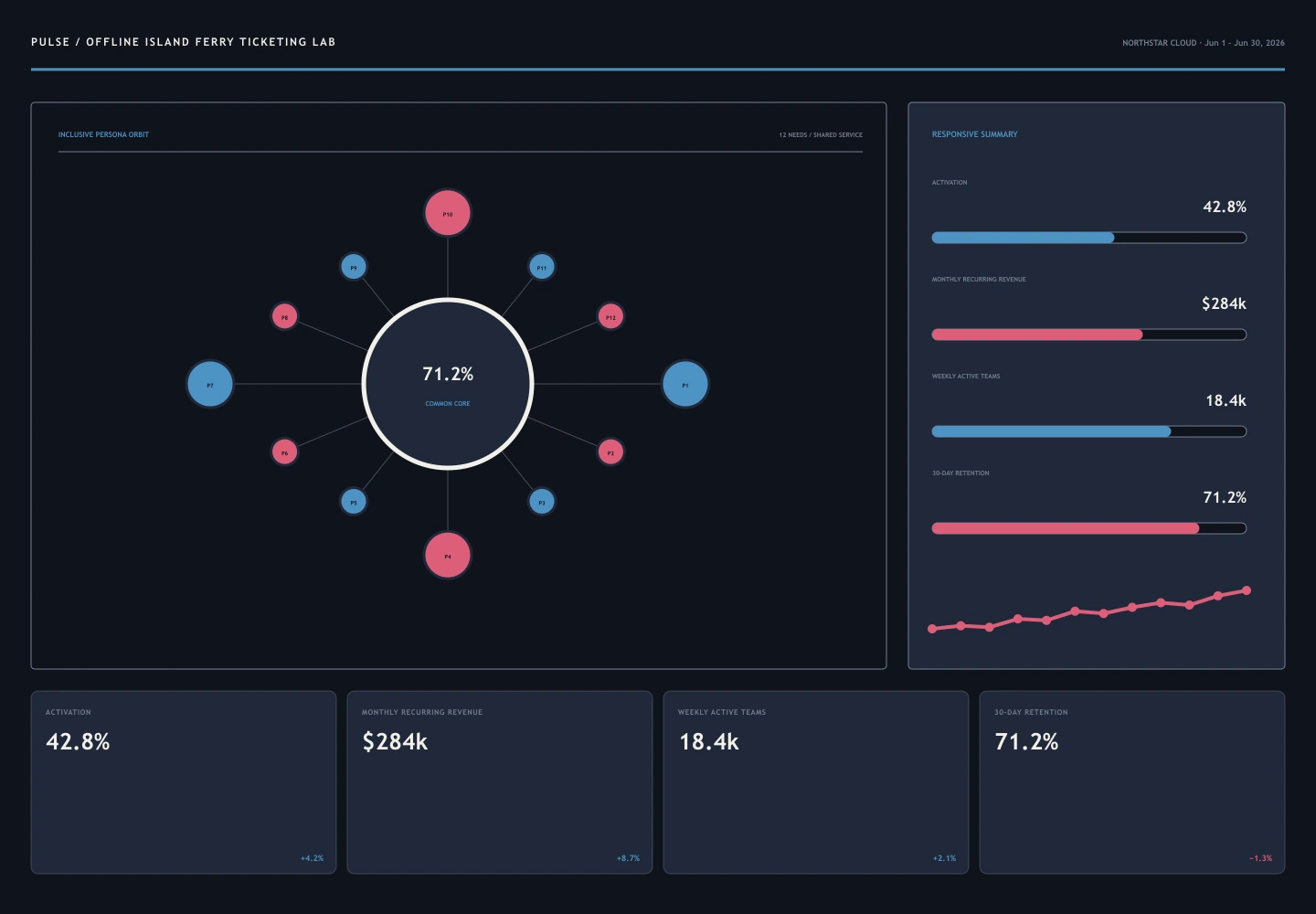The image size is (1316, 914).
Task: Select the P1 persona node
Action: click(685, 384)
